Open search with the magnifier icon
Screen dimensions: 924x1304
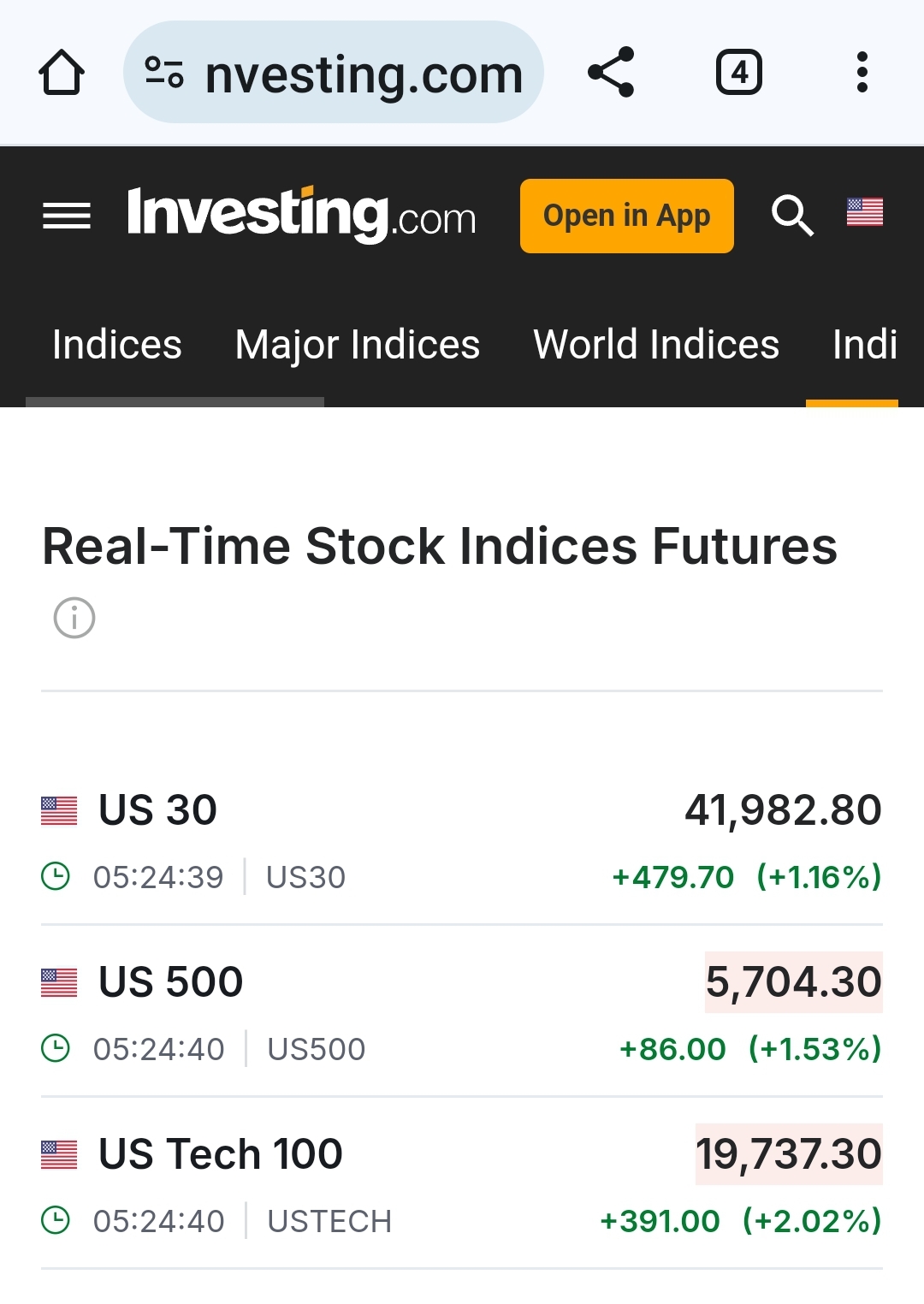coord(792,215)
